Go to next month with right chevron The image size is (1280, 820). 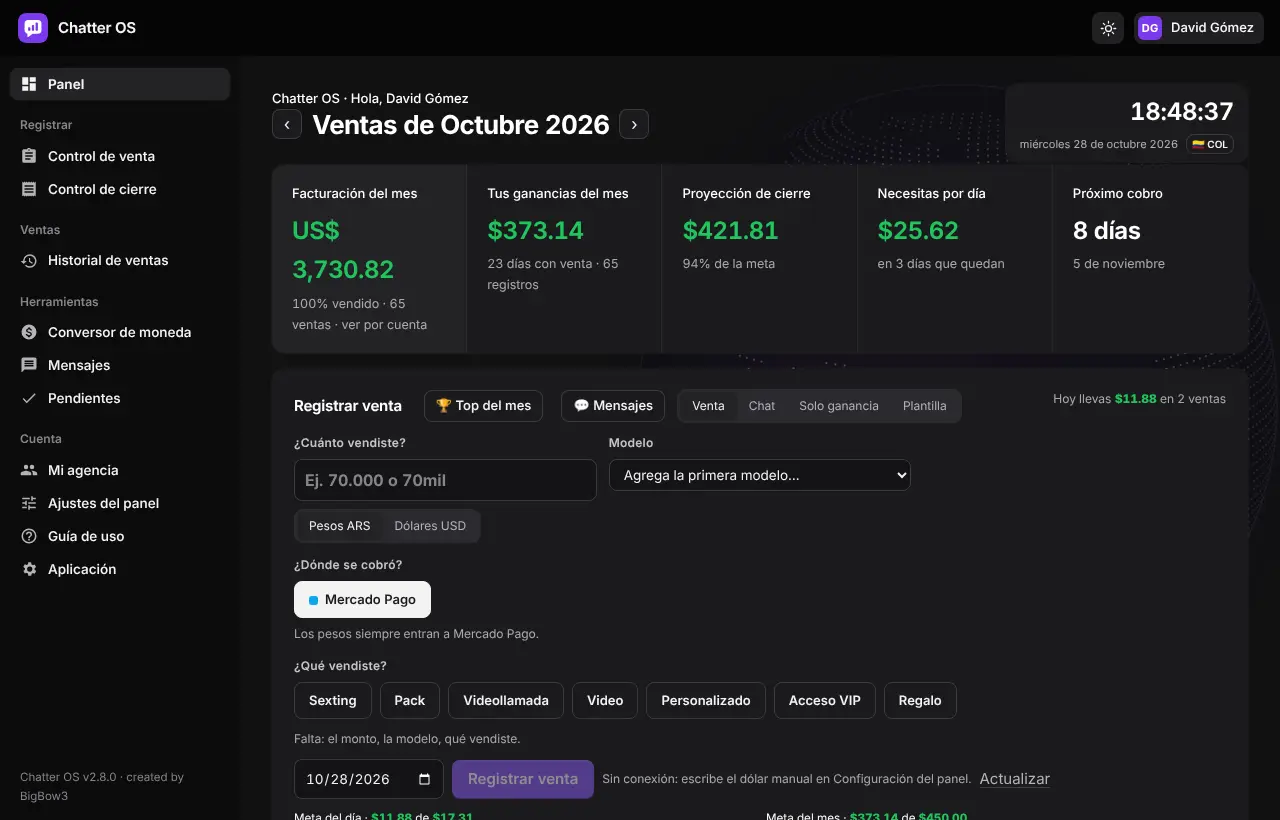tap(634, 125)
